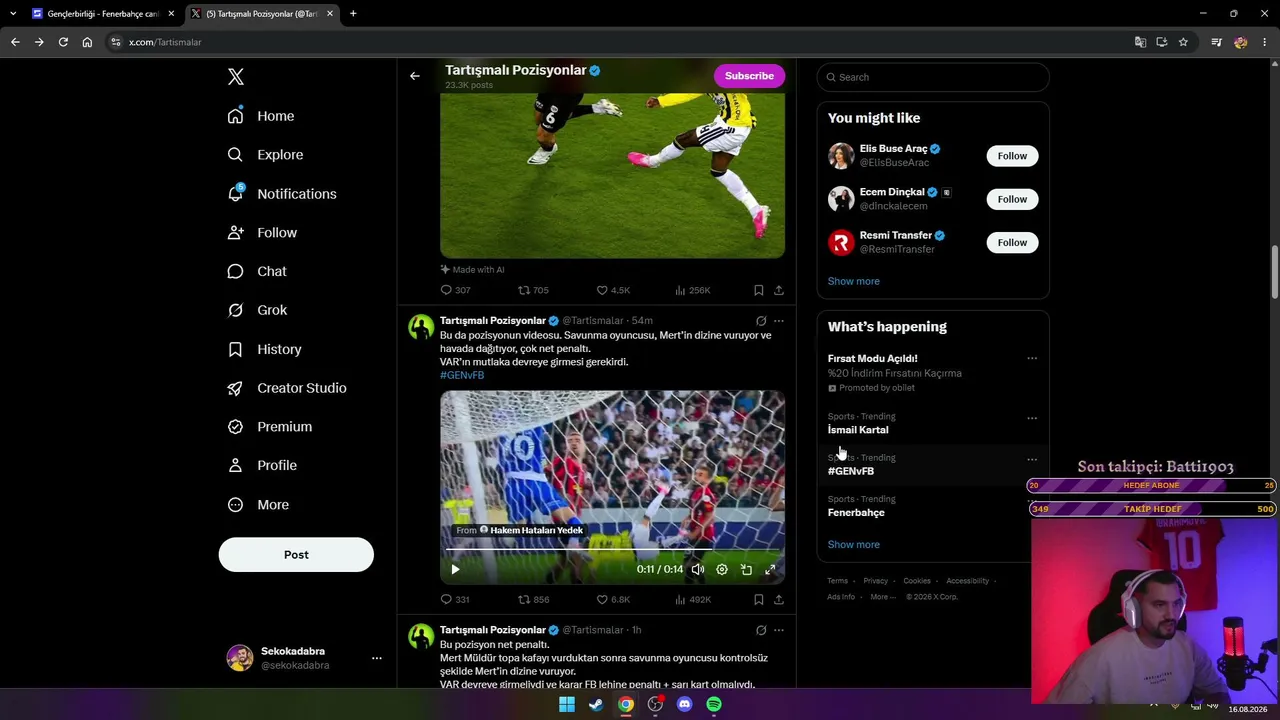The width and height of the screenshot is (1280, 720).
Task: Go to Home in the X sidebar
Action: 261,116
